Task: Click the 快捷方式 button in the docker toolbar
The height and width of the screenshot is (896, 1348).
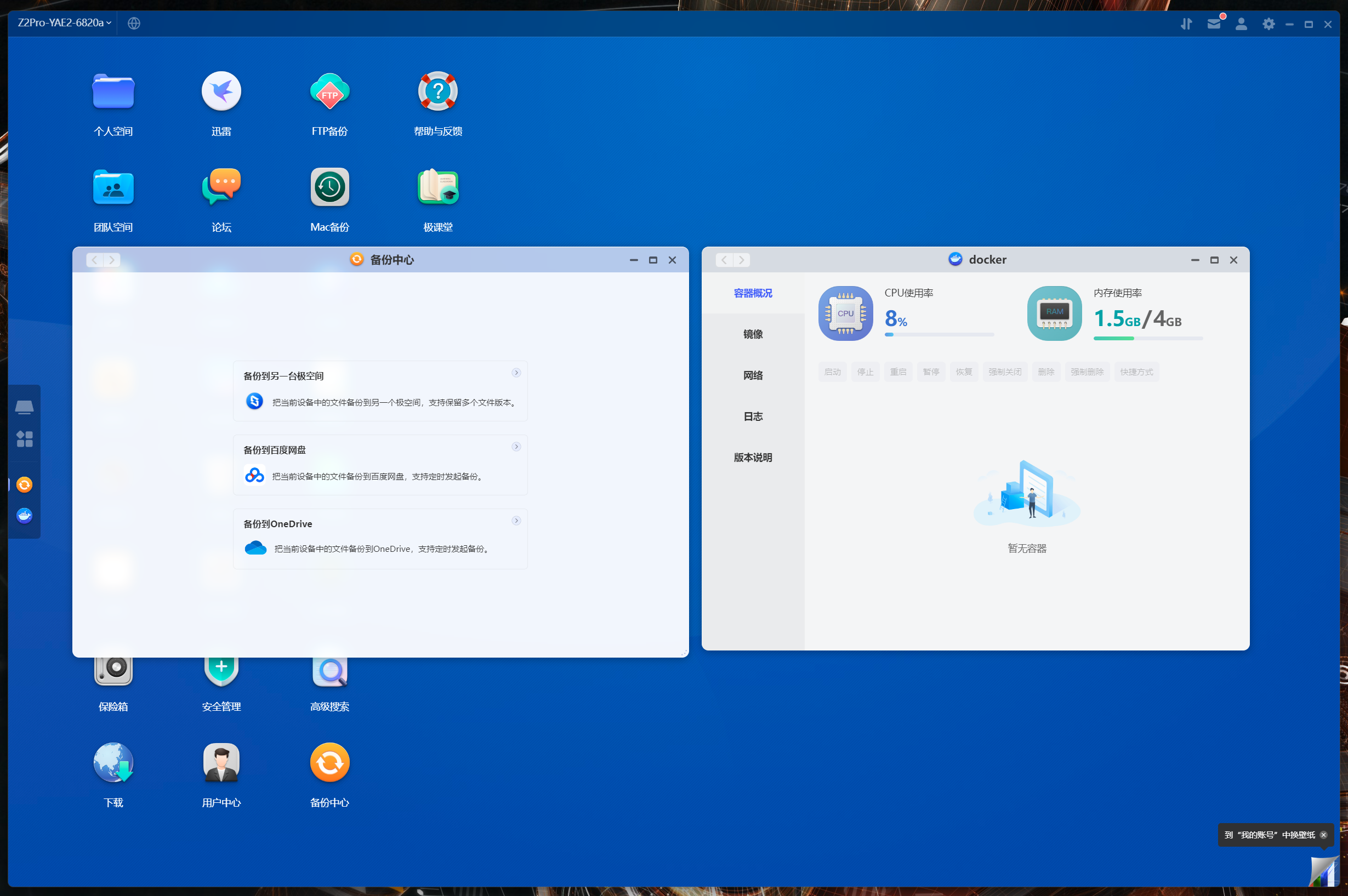Action: [x=1136, y=372]
